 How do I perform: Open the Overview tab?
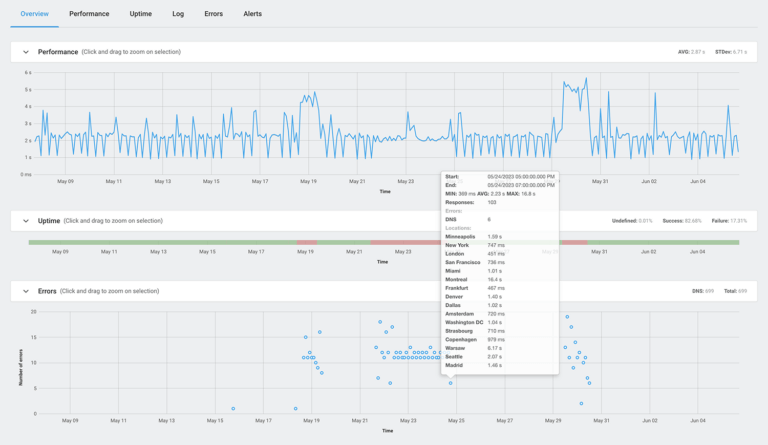click(34, 14)
